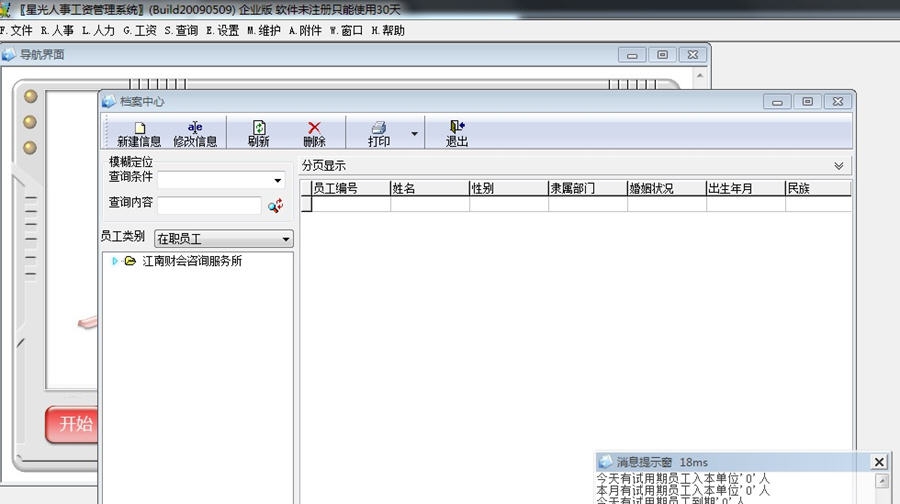Click scroll up arrow in 消息提示窗
This screenshot has width=900, height=504.
pos(882,480)
